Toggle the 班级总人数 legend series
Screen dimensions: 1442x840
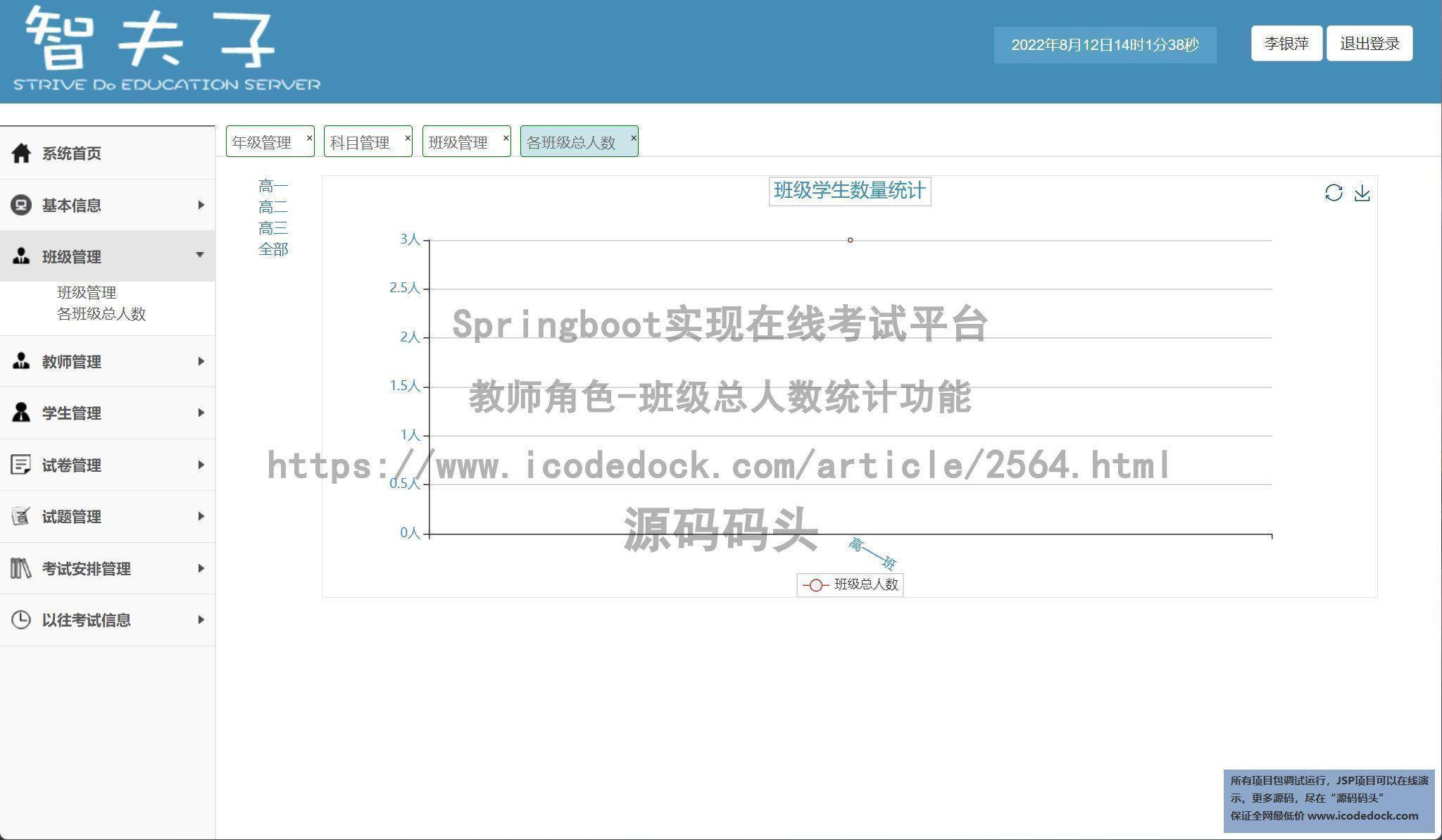coord(850,584)
